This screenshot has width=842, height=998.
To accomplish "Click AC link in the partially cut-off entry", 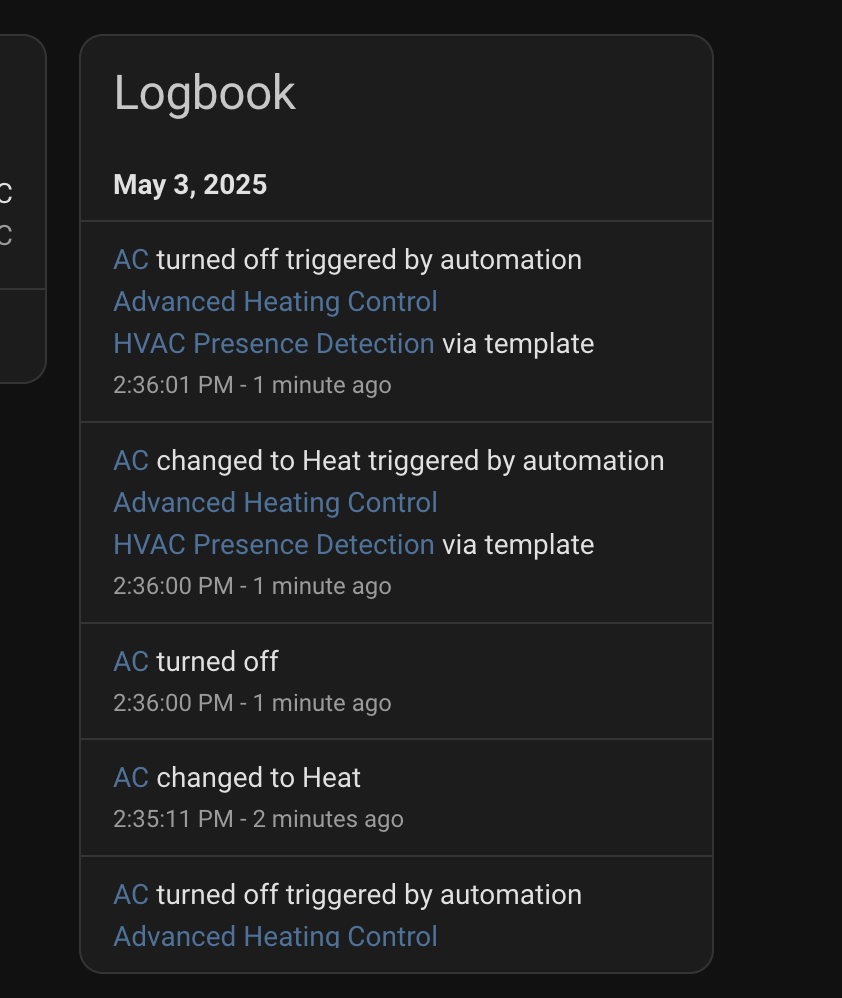I will pos(131,895).
